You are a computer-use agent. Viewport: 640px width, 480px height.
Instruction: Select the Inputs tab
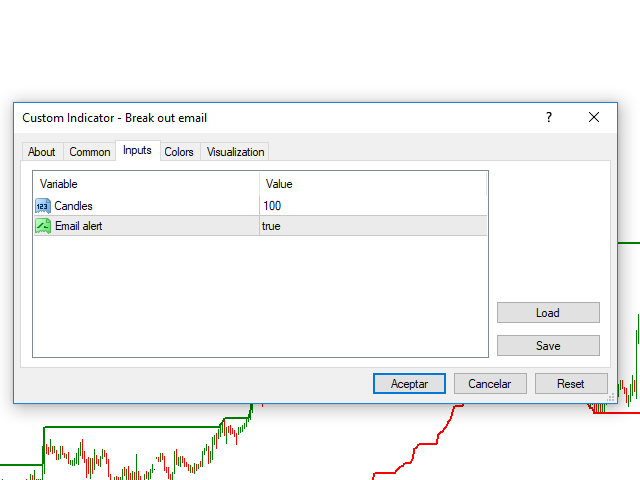(137, 151)
